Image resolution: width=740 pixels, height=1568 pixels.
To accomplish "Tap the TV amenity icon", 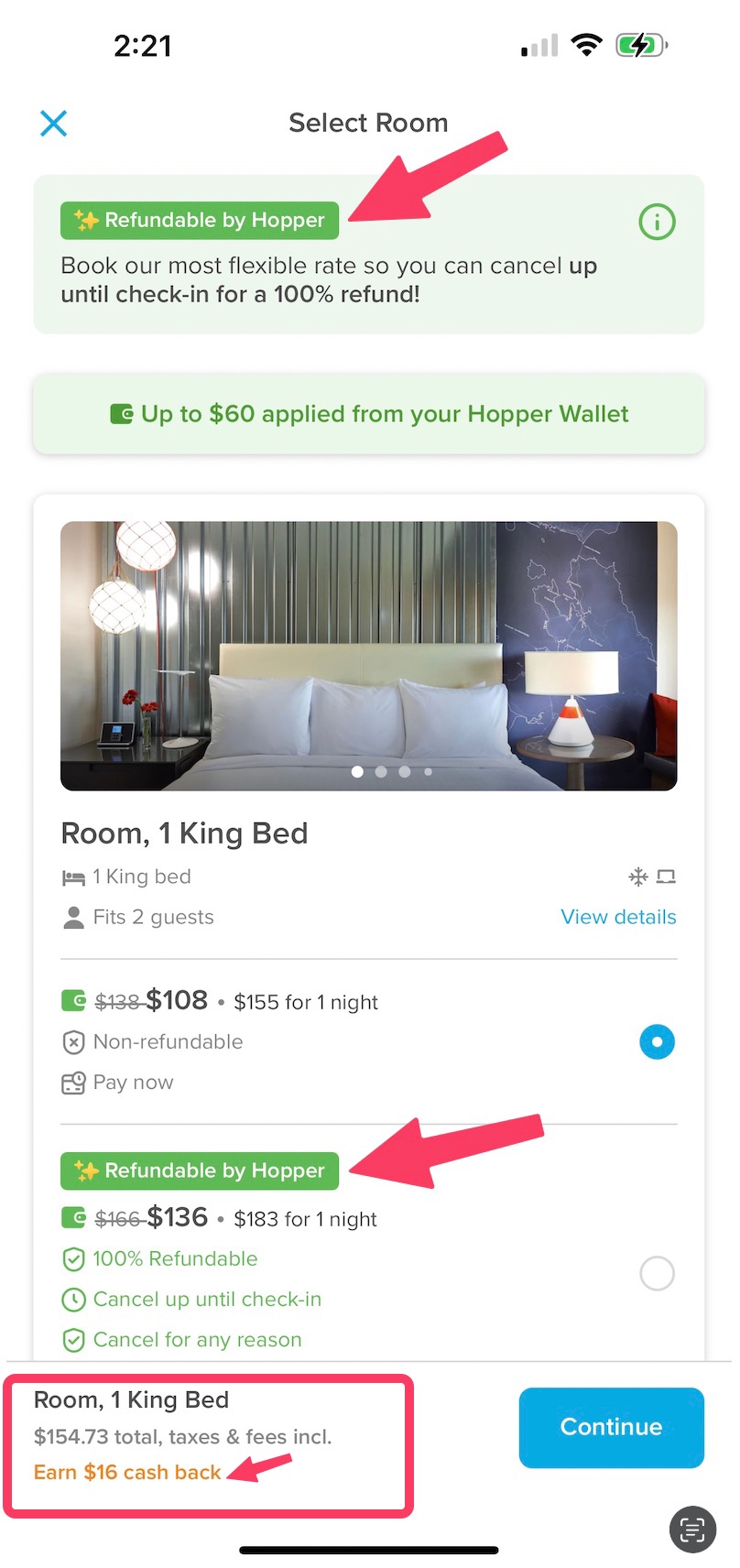I will (668, 877).
